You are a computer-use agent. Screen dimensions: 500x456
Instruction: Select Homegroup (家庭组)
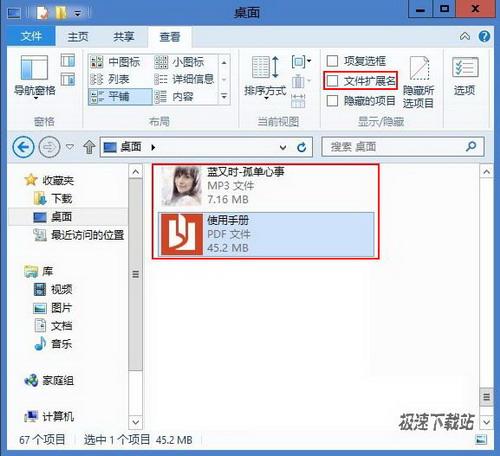click(49, 380)
